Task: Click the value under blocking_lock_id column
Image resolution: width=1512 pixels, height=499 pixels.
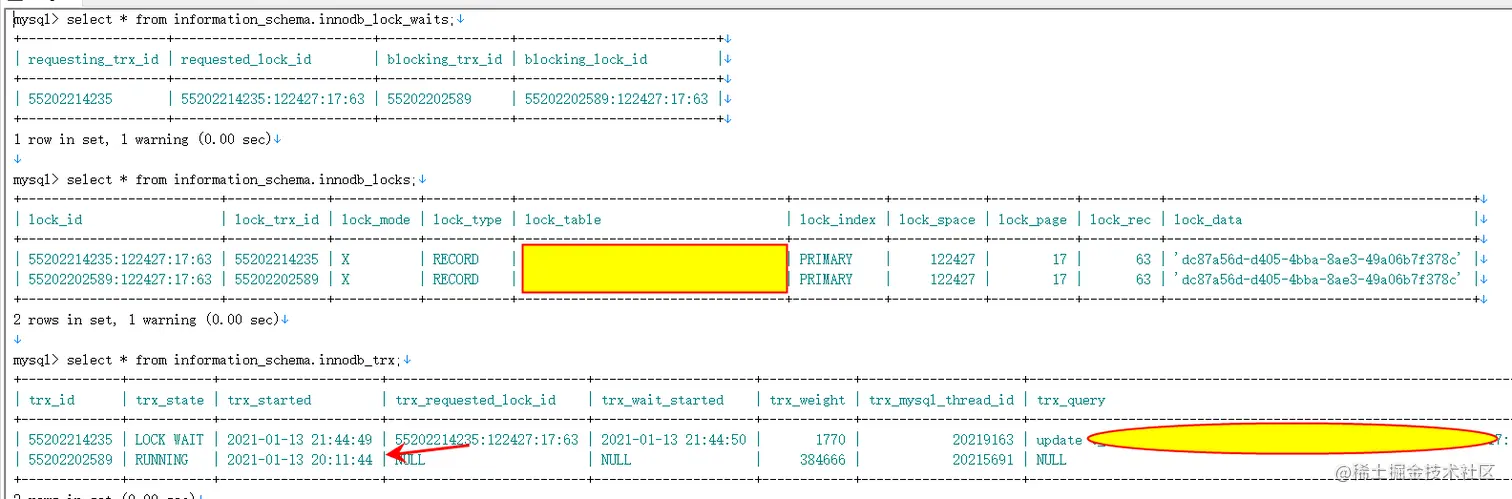Action: click(x=616, y=99)
